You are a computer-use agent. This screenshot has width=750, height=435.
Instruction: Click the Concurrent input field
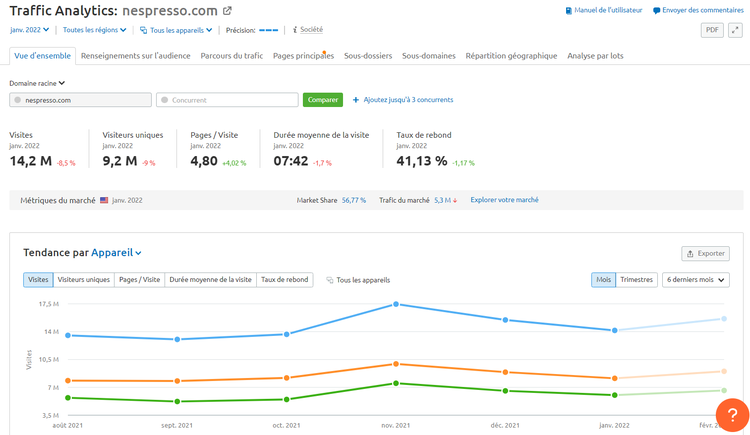tap(227, 100)
